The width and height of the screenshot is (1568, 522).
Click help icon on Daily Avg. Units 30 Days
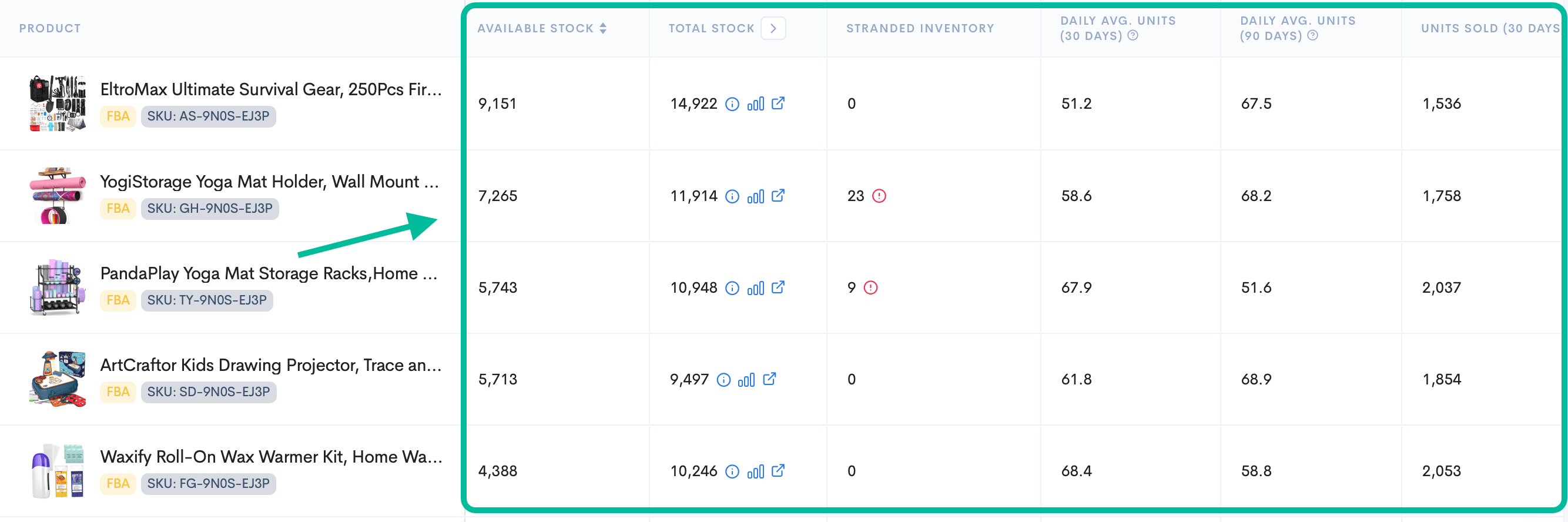(x=1133, y=36)
